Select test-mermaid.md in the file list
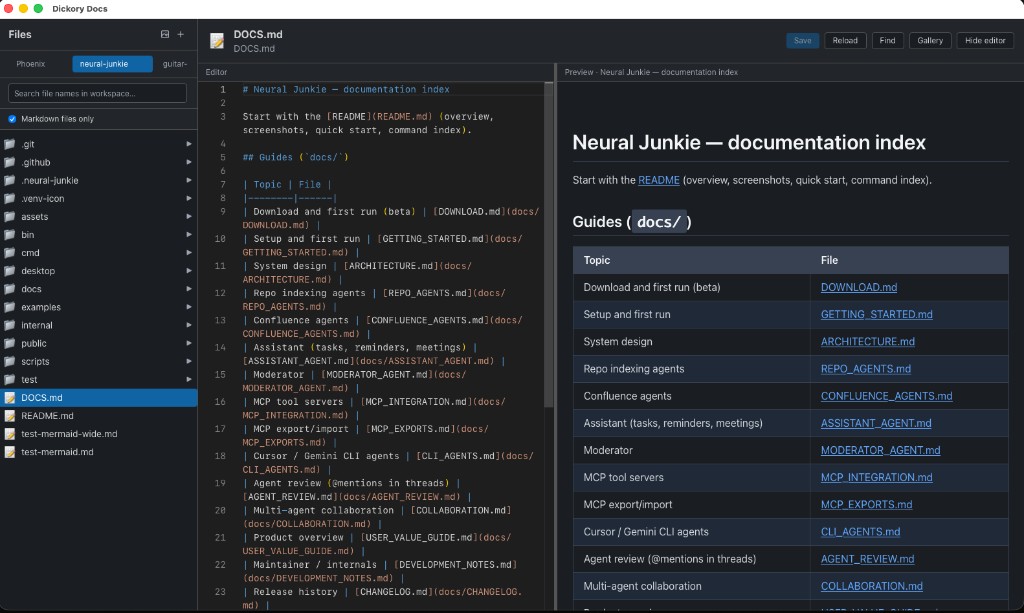The height and width of the screenshot is (613, 1024). tap(99, 452)
